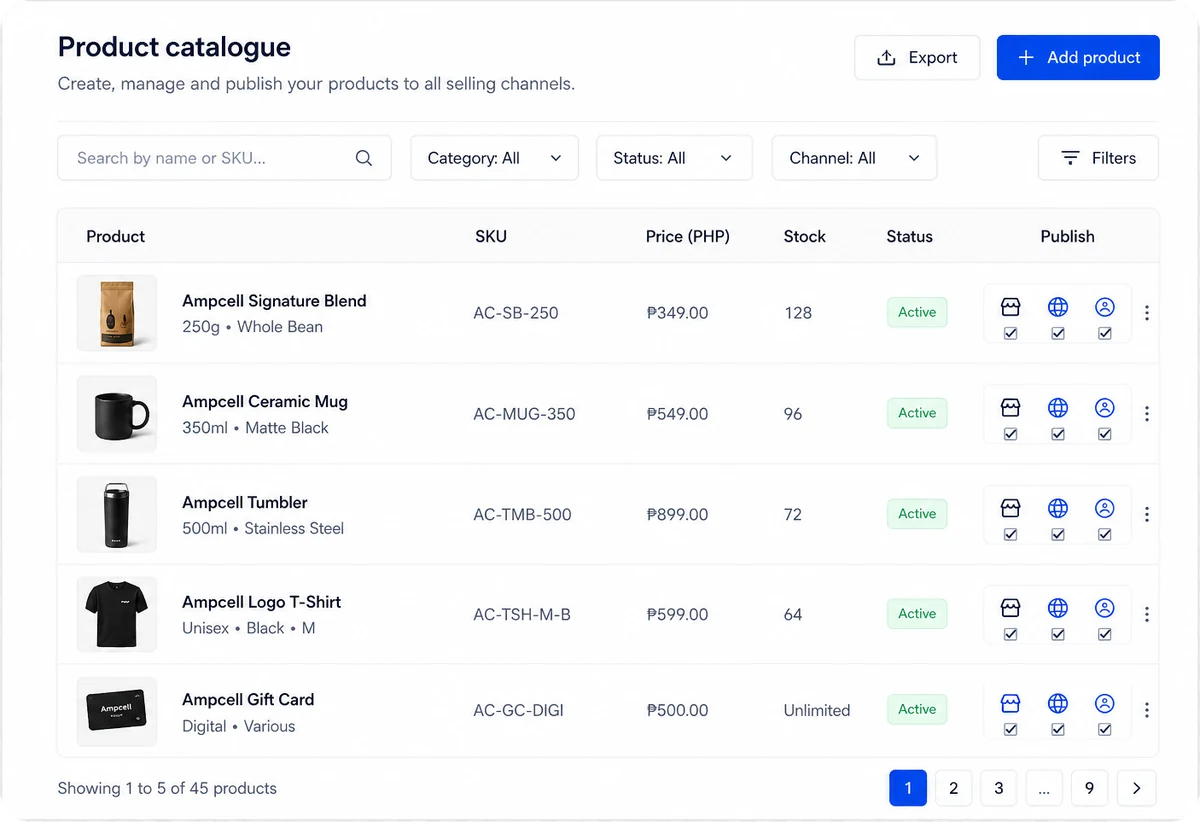The image size is (1200, 822).
Task: Click the globe icon for Ampcell Signature Blend
Action: [1058, 307]
